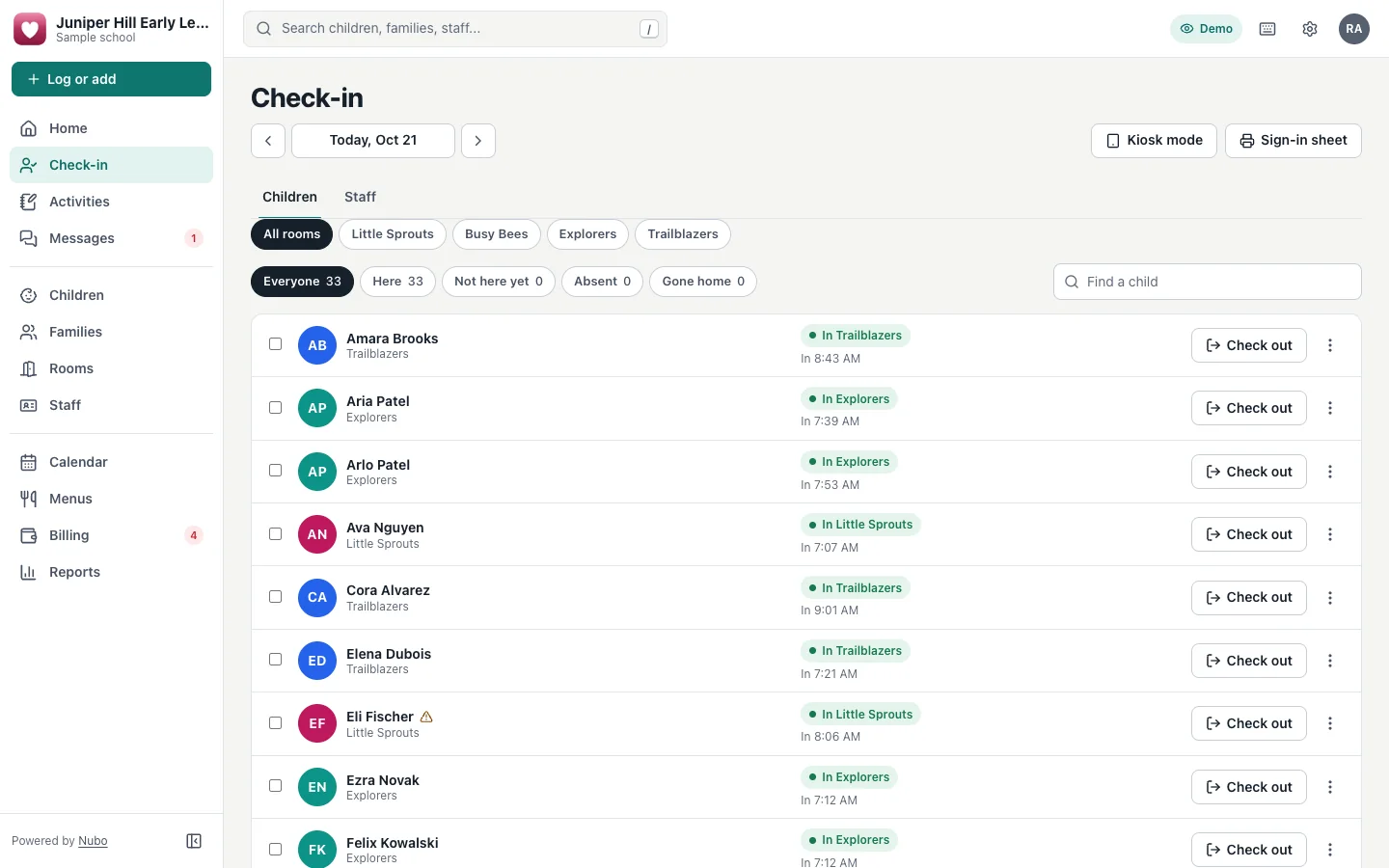Switch to the Staff tab

(x=360, y=197)
